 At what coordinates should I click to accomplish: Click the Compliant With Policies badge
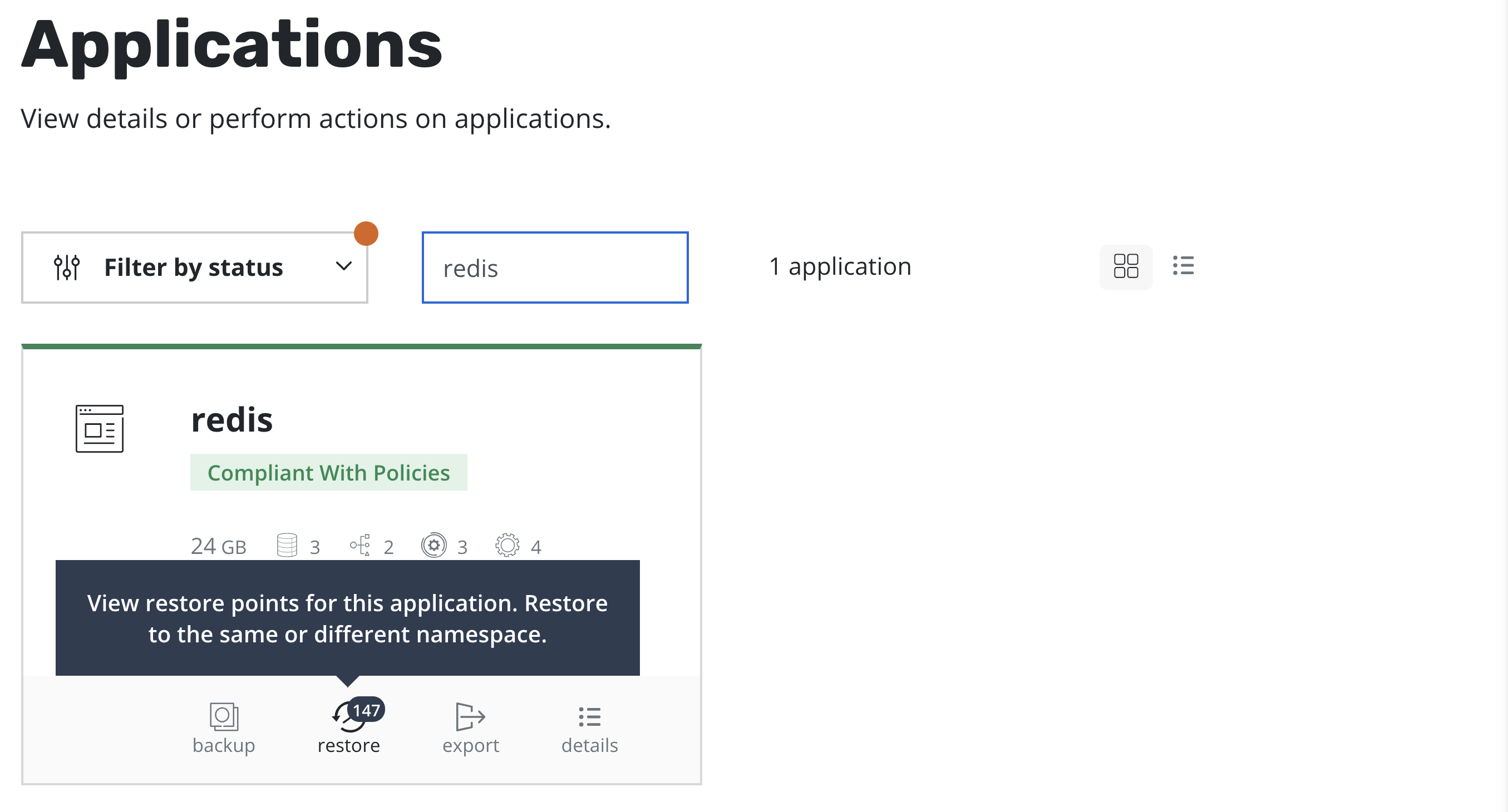[x=328, y=472]
